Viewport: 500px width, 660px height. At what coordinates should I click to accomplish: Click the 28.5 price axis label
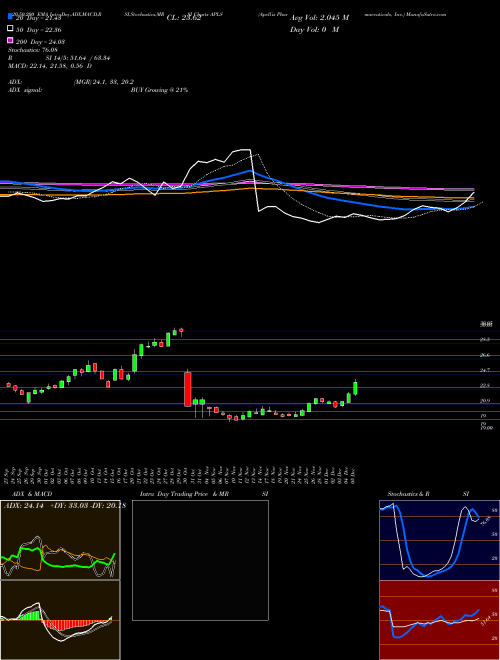484,339
